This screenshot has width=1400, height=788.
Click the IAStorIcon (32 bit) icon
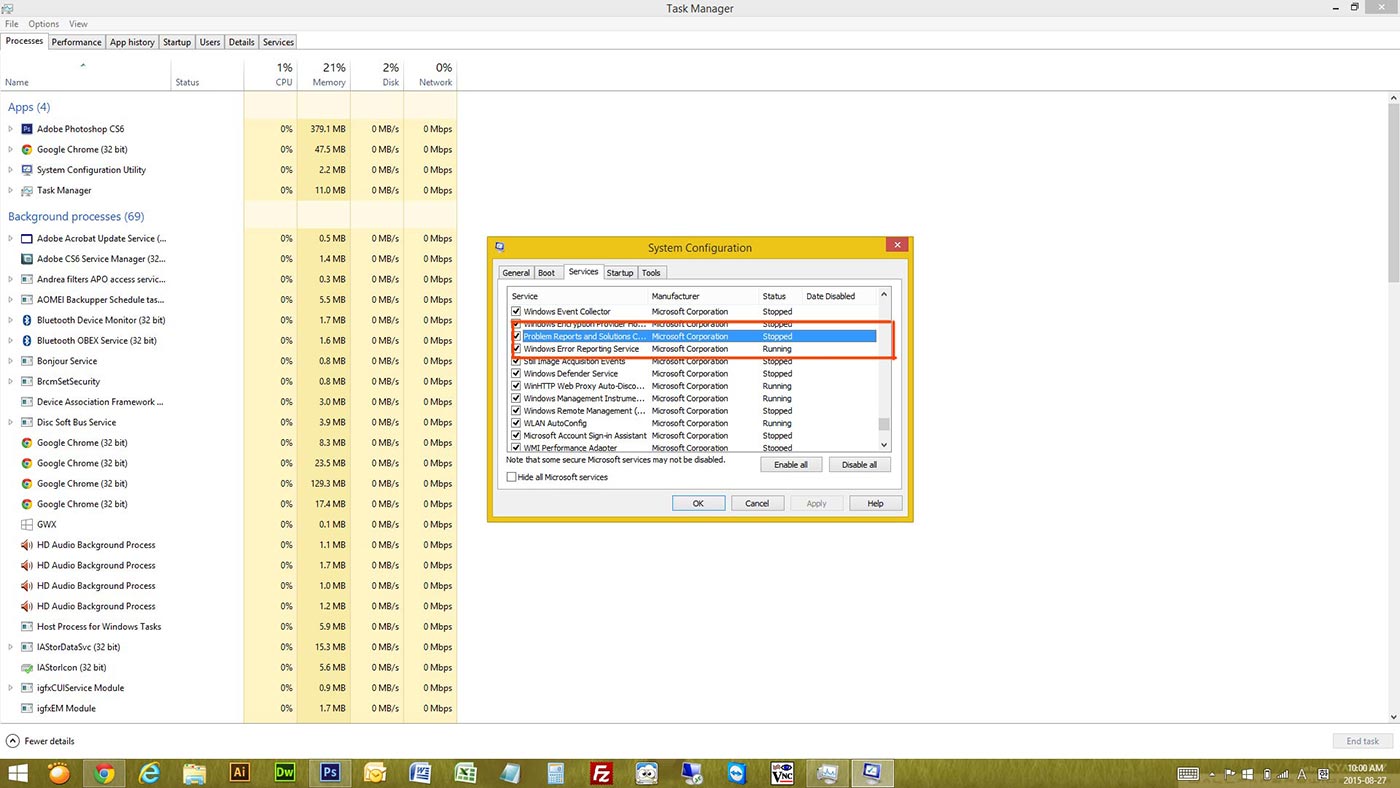pos(27,667)
